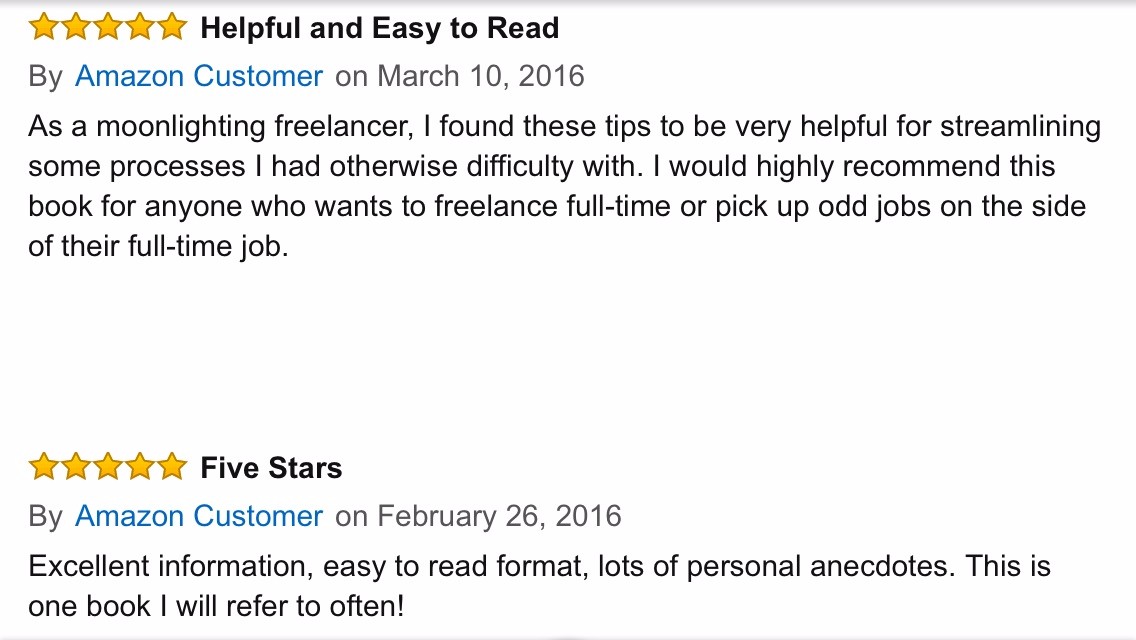
Task: Click the middle star of the Five Stars rating
Action: click(108, 467)
